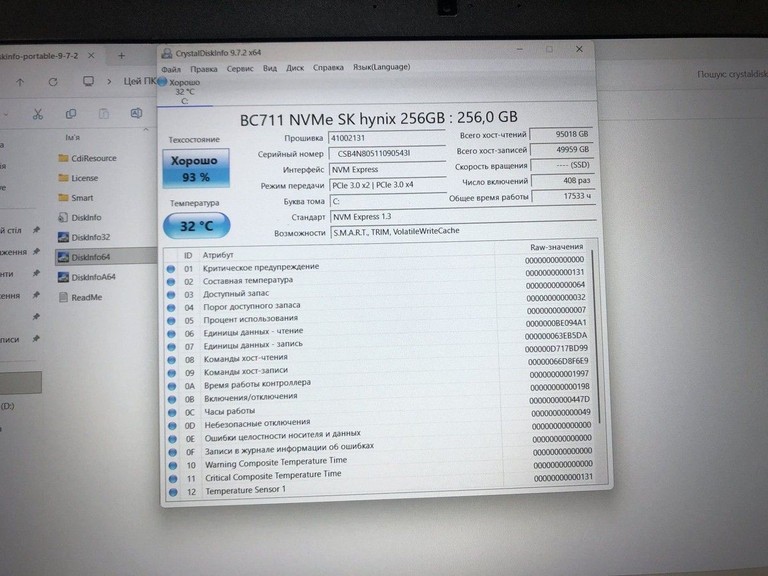Click the Rename icon in Explorer toolbar
The image size is (768, 576).
coord(136,113)
